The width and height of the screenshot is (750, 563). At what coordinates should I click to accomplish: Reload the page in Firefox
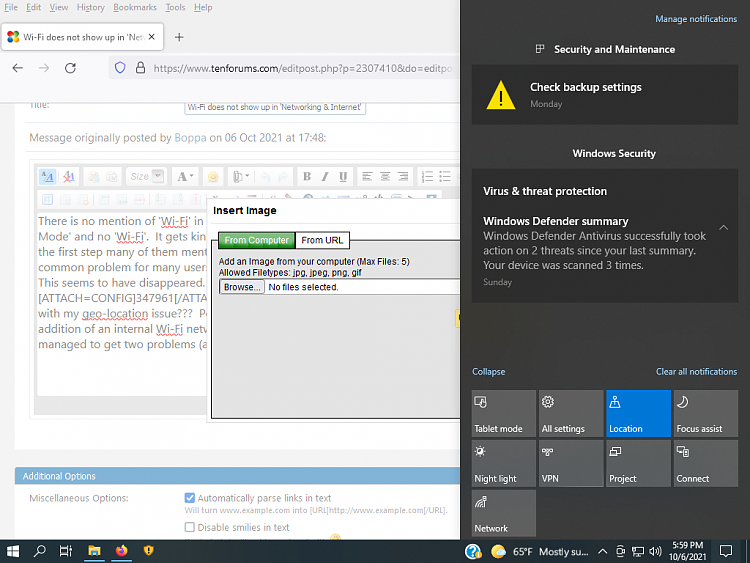tap(70, 68)
